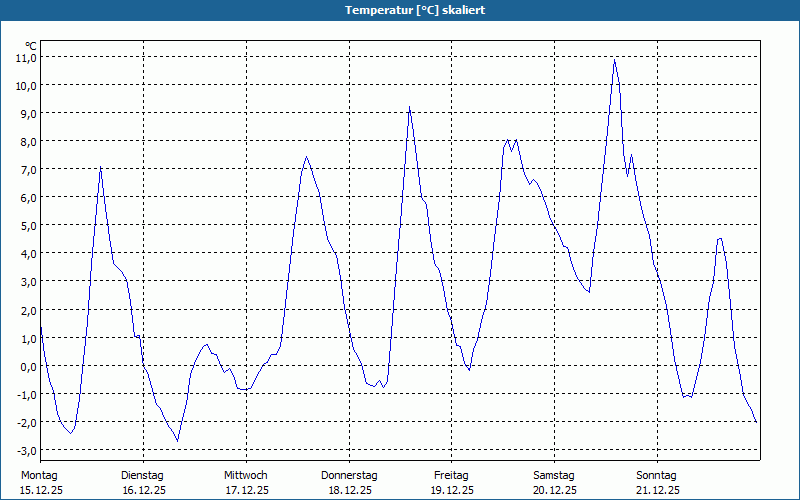Click the '20.12.25' date label
This screenshot has height=500, width=800.
pos(555,491)
